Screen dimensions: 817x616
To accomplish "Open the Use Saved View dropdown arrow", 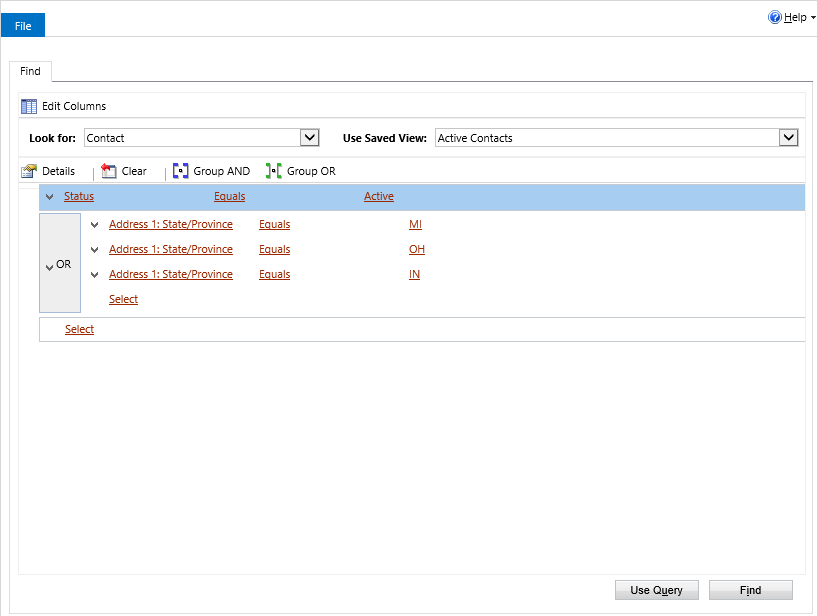I will tap(789, 138).
